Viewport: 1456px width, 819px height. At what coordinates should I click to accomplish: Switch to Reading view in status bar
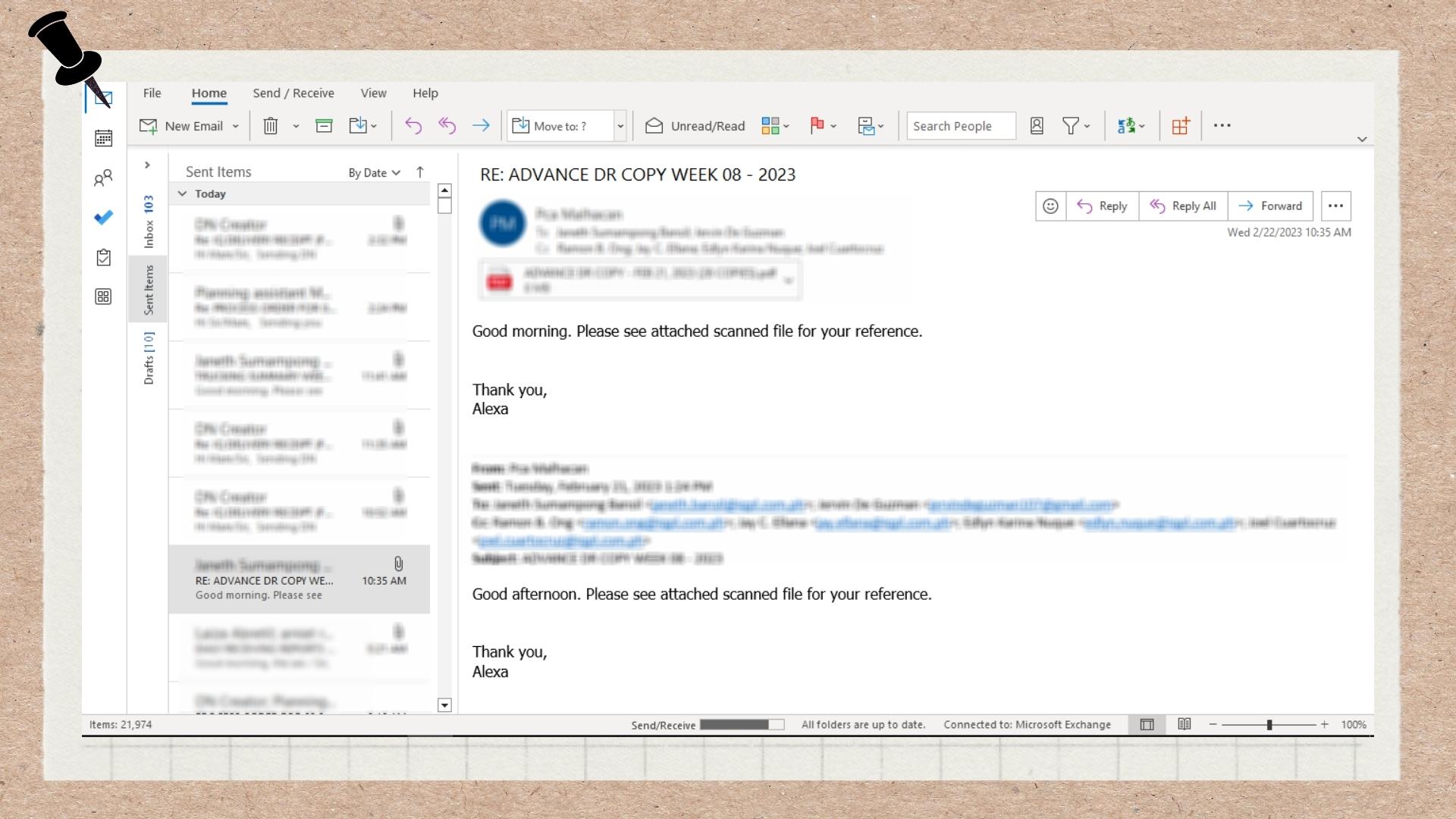pyautogui.click(x=1185, y=724)
